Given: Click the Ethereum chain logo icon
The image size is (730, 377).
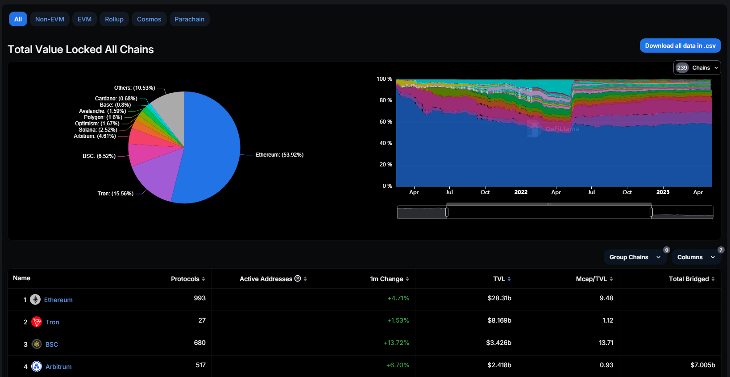Looking at the screenshot, I should pos(35,300).
